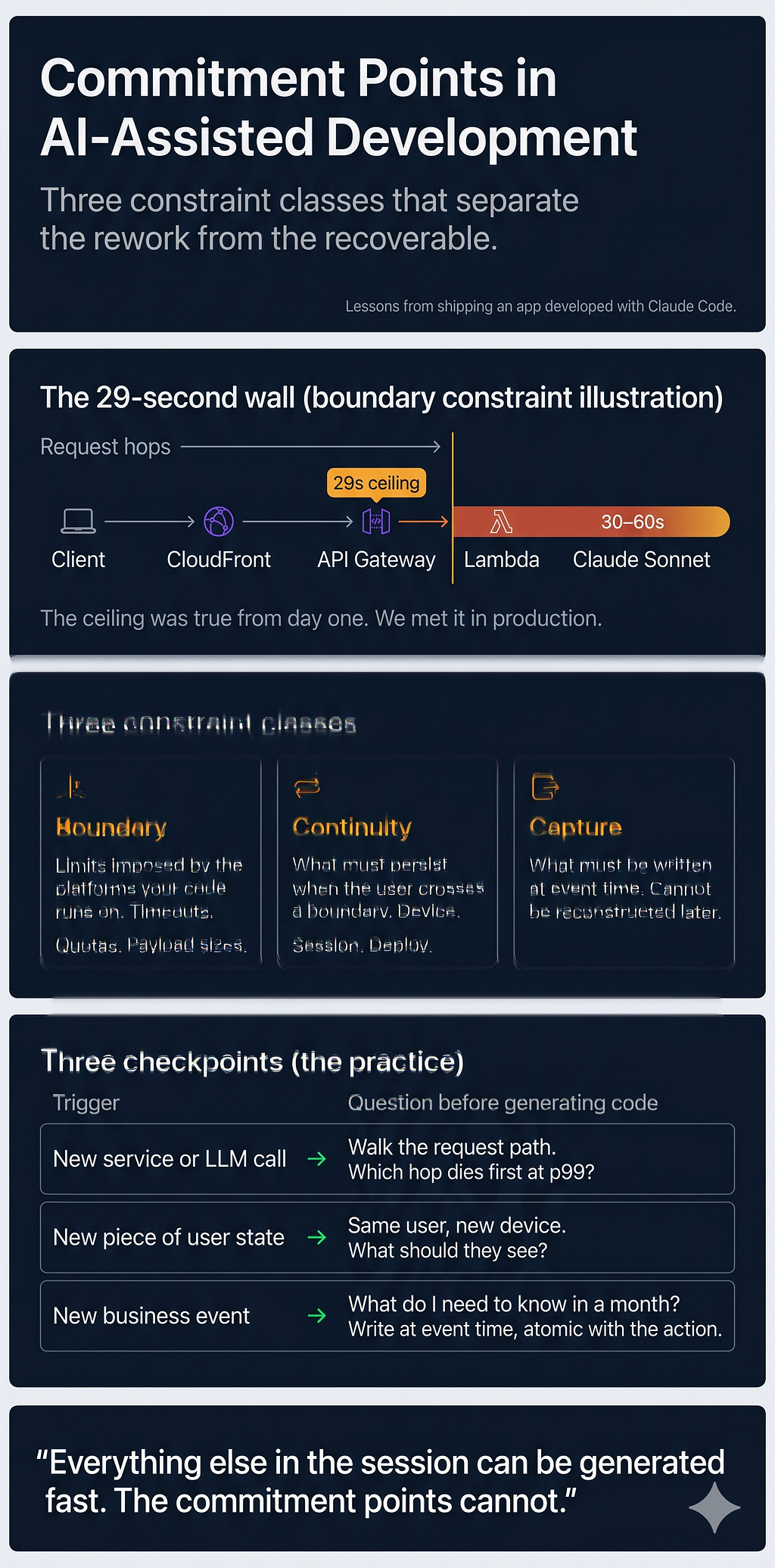Click the sparkle star icon beside the quote
Screen dimensions: 775x1568
(x=714, y=1508)
